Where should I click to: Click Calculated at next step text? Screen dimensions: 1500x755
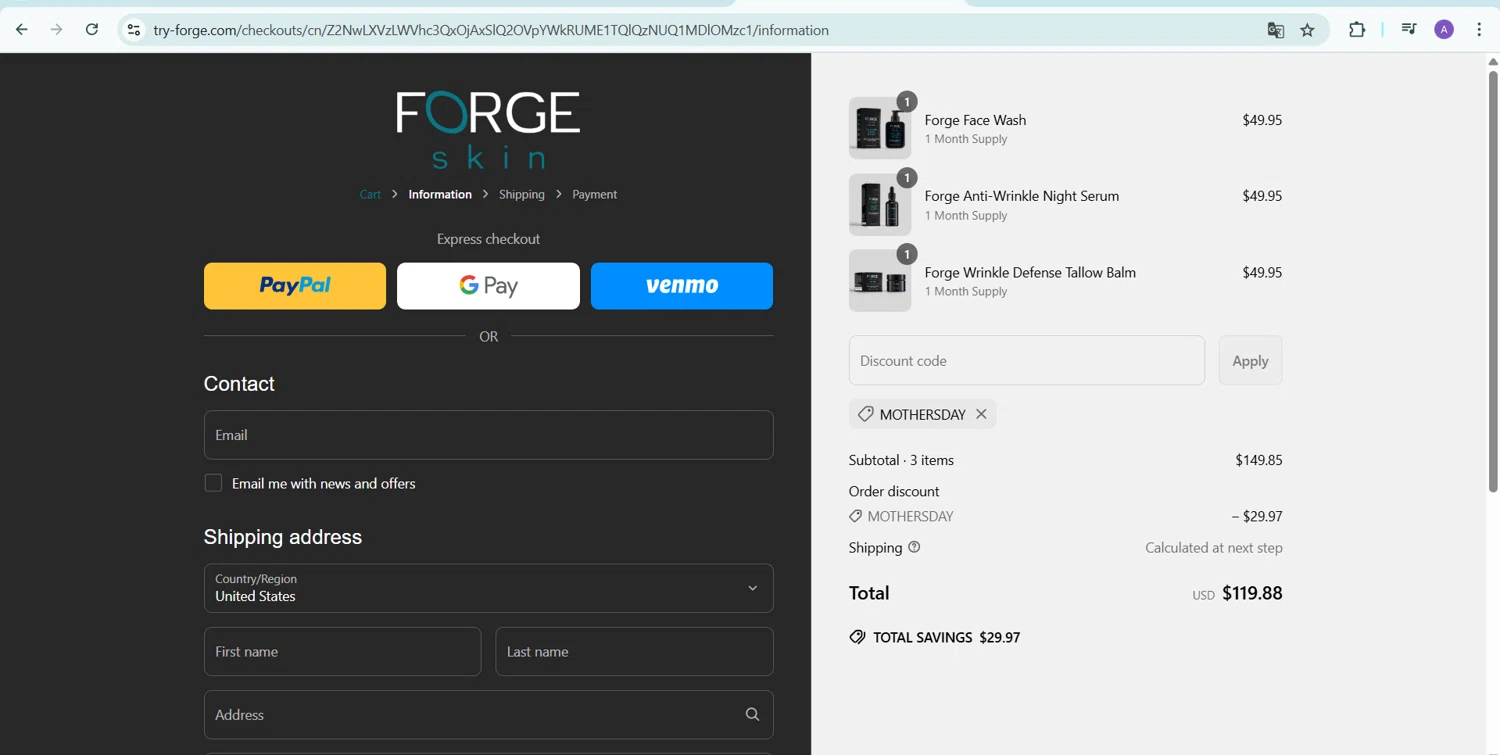point(1214,547)
